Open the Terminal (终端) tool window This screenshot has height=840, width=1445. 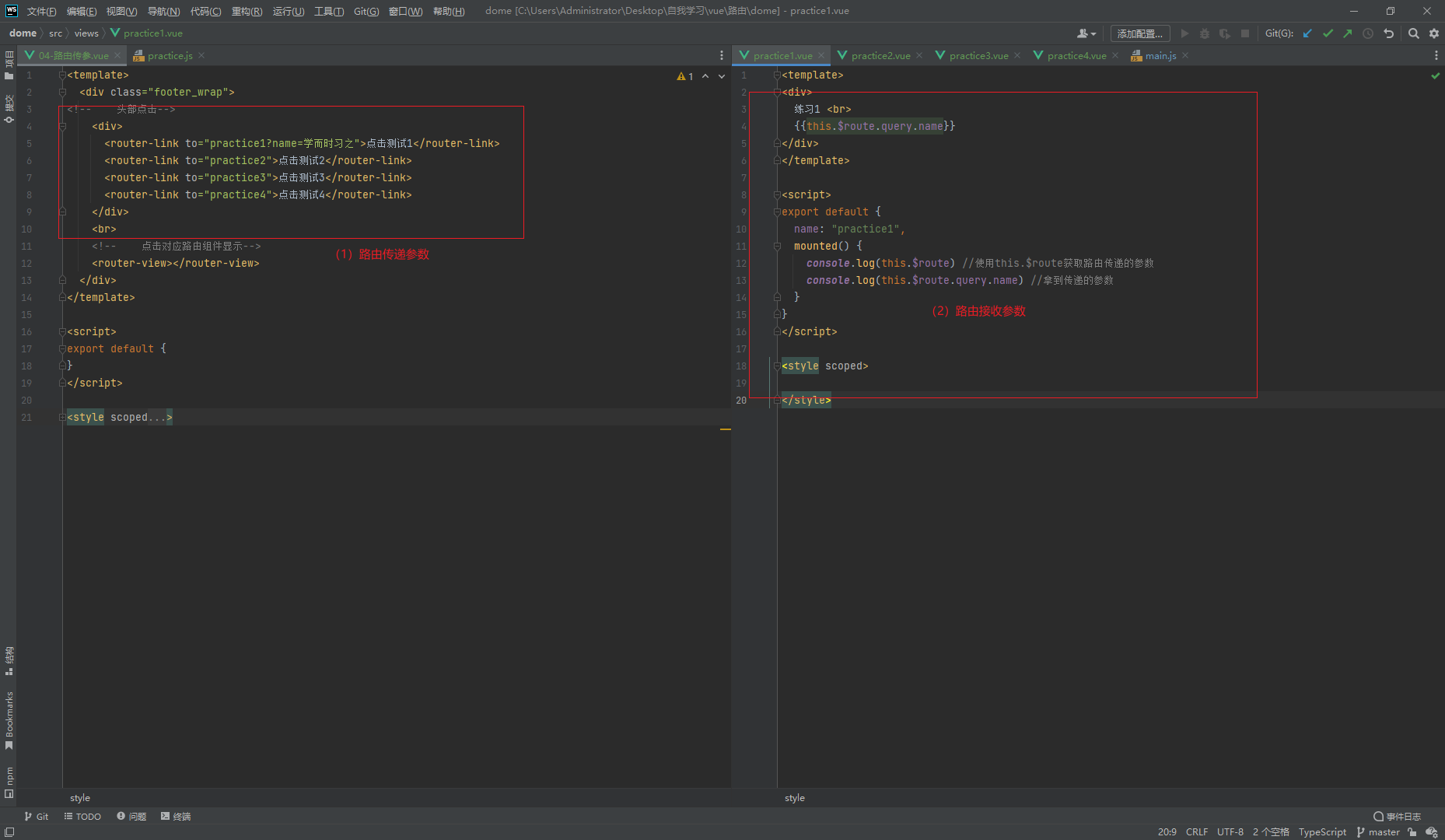pyautogui.click(x=176, y=816)
